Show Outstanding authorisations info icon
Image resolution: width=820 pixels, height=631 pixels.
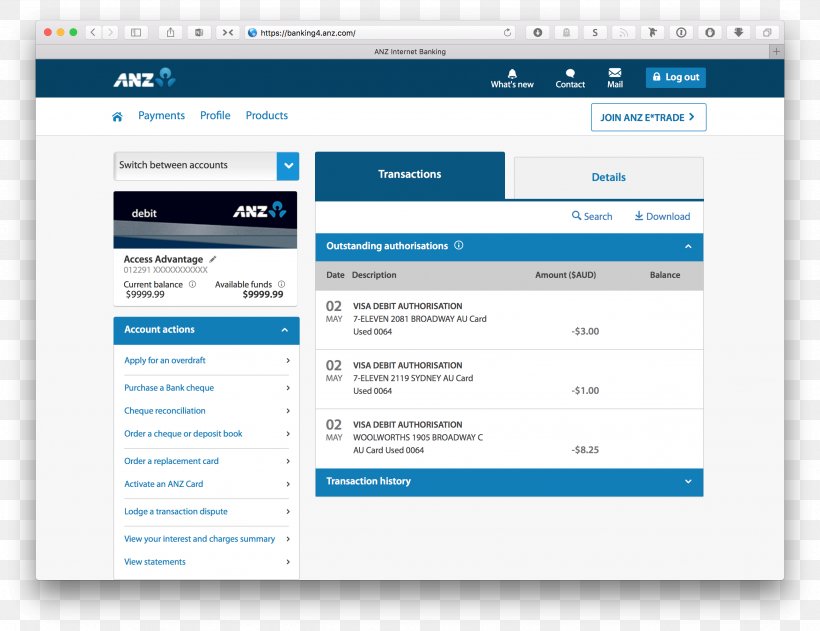459,245
